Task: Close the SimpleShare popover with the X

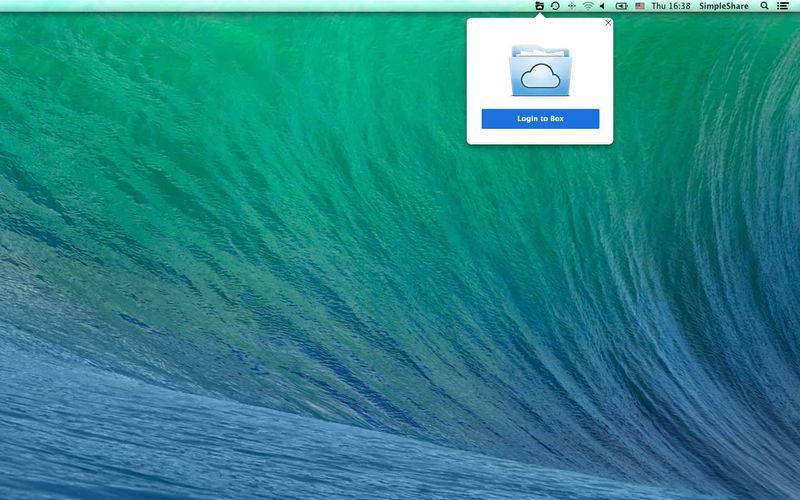Action: tap(608, 23)
